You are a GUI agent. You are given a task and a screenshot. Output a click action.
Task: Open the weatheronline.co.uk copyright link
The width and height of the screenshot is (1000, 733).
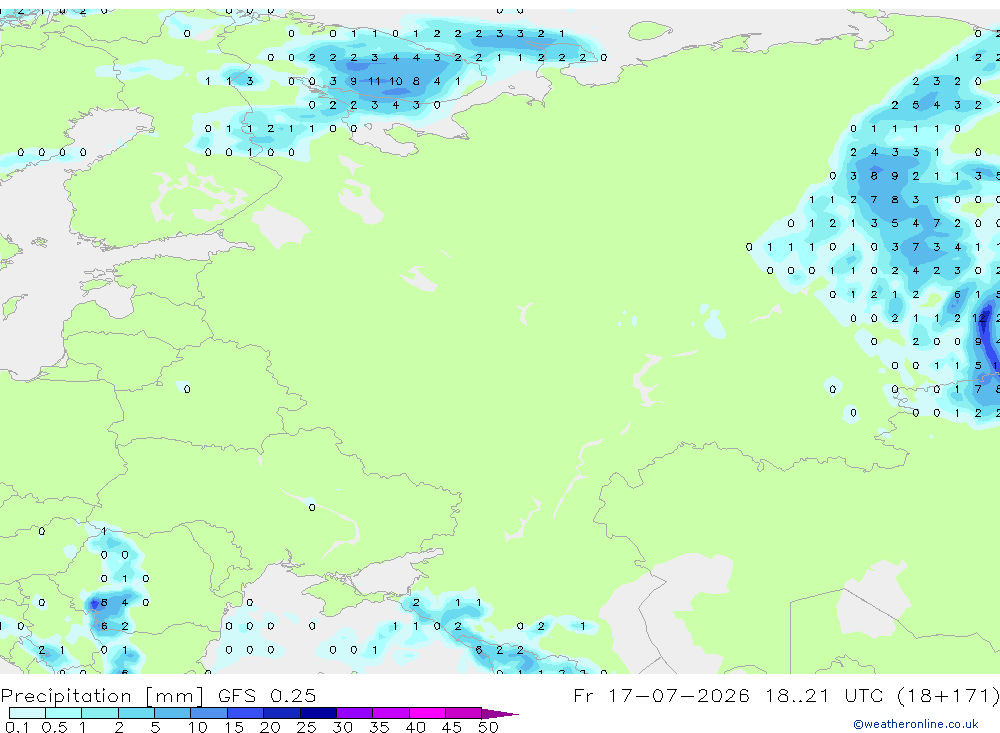pyautogui.click(x=915, y=724)
